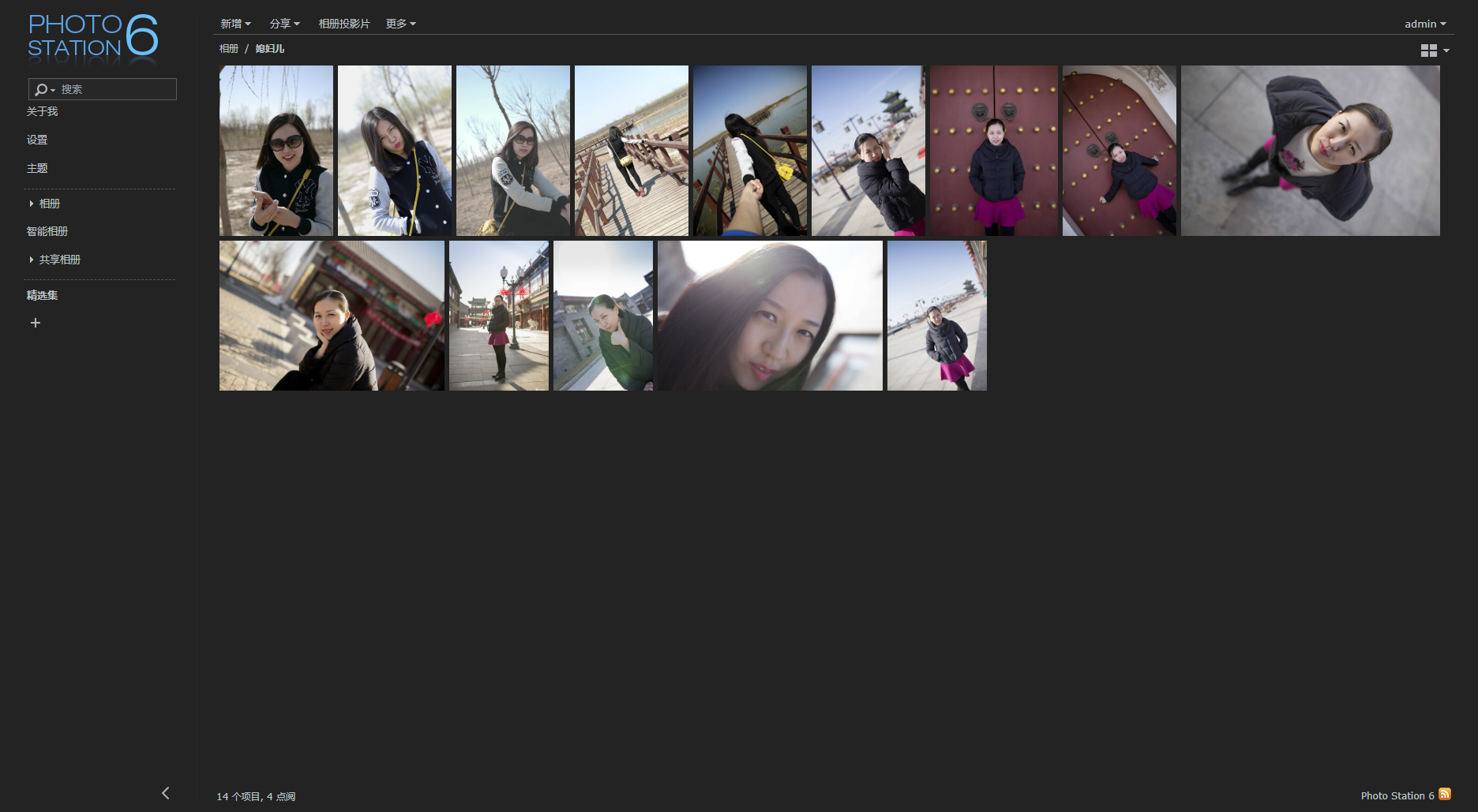
Task: Open tilted red door photo
Action: 1120,151
